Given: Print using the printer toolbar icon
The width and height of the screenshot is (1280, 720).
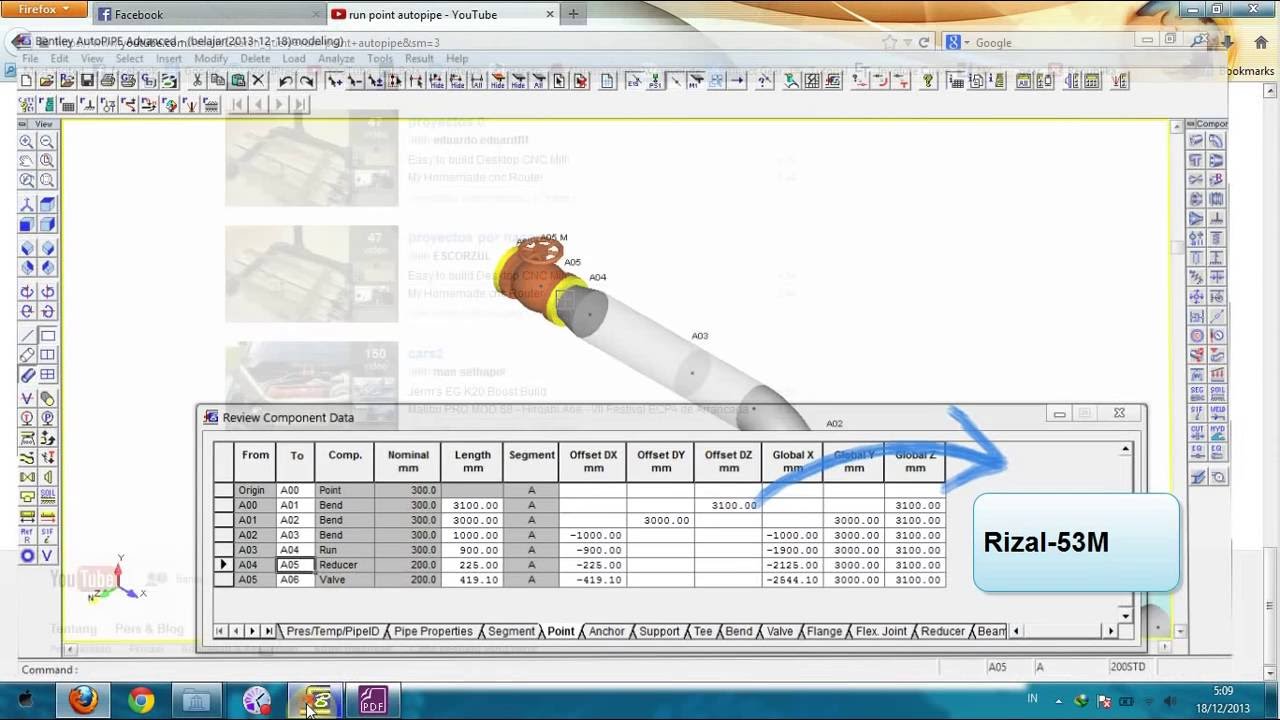Looking at the screenshot, I should (107, 81).
